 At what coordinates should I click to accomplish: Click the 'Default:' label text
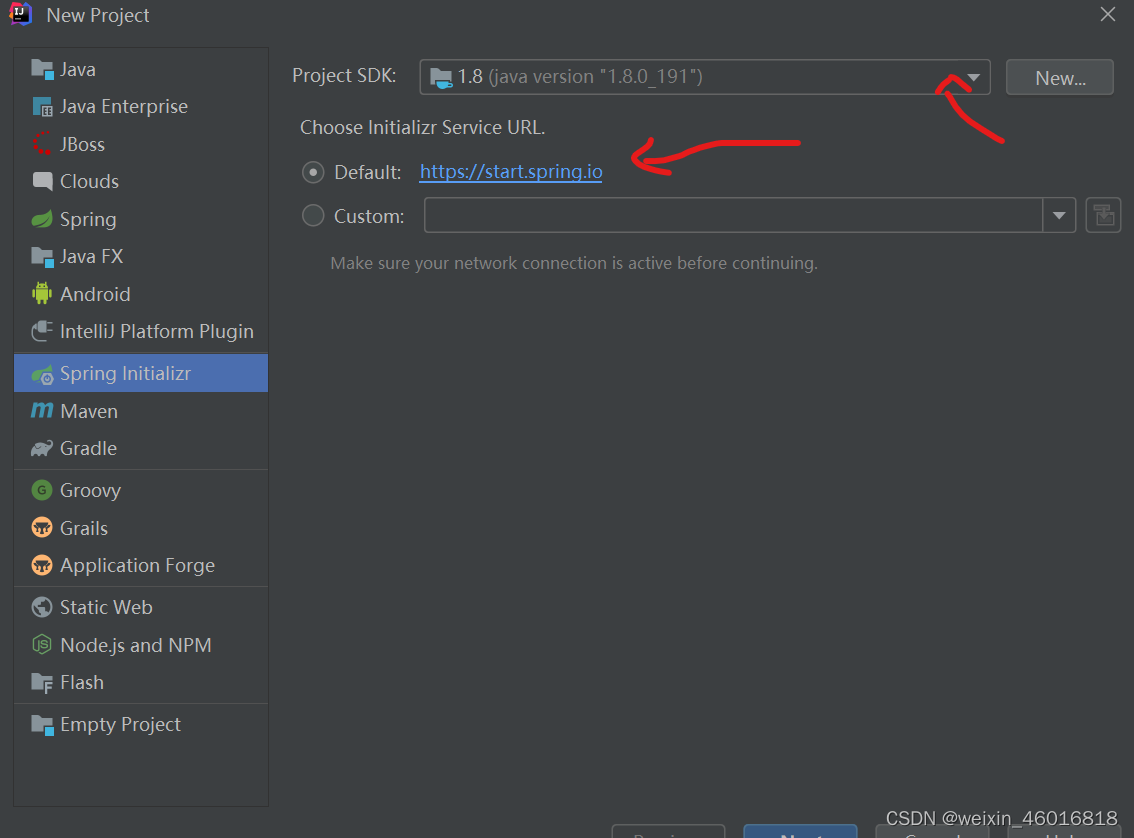click(367, 172)
